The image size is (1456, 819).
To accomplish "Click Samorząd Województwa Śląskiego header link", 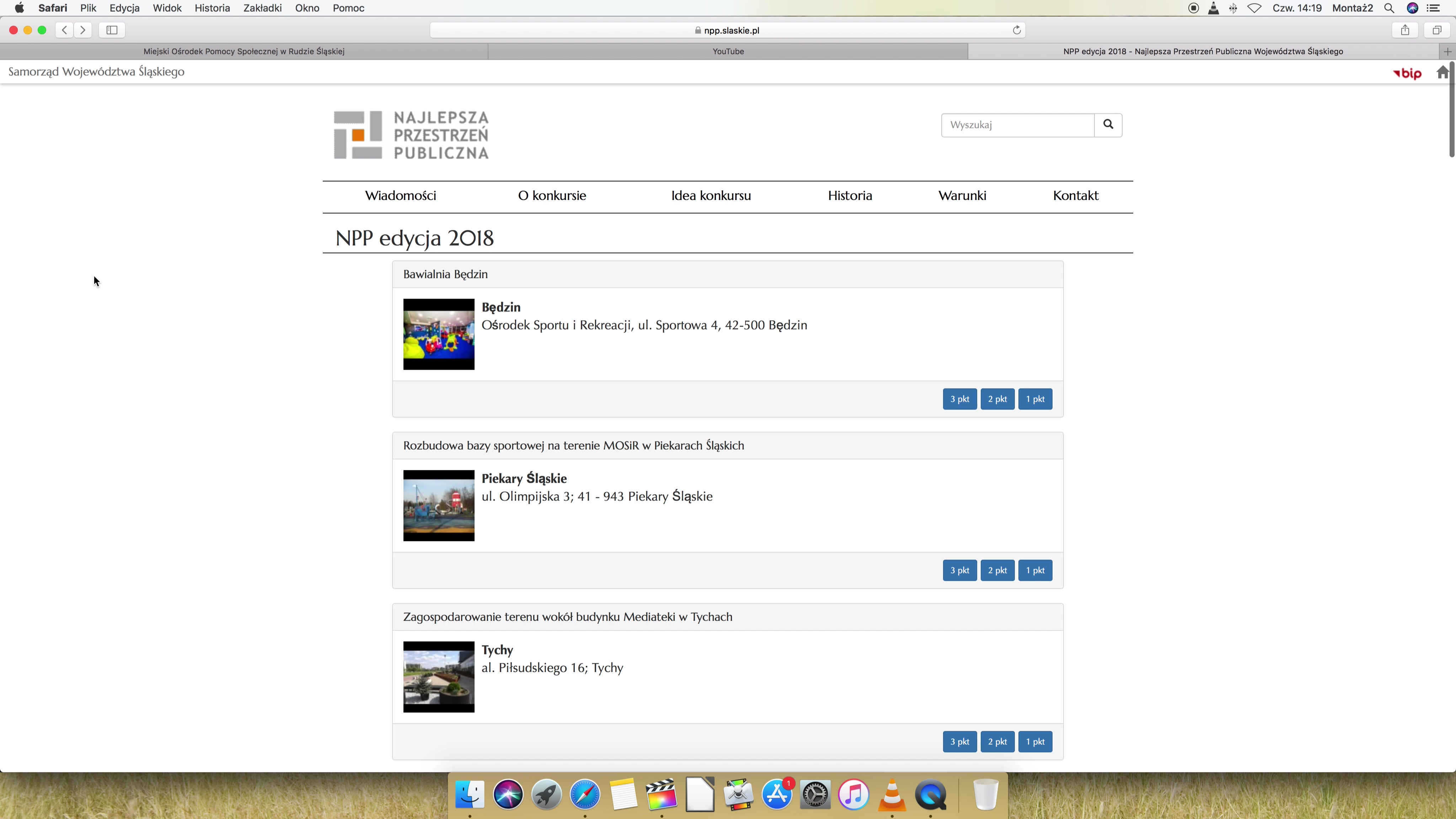I will 96,72.
